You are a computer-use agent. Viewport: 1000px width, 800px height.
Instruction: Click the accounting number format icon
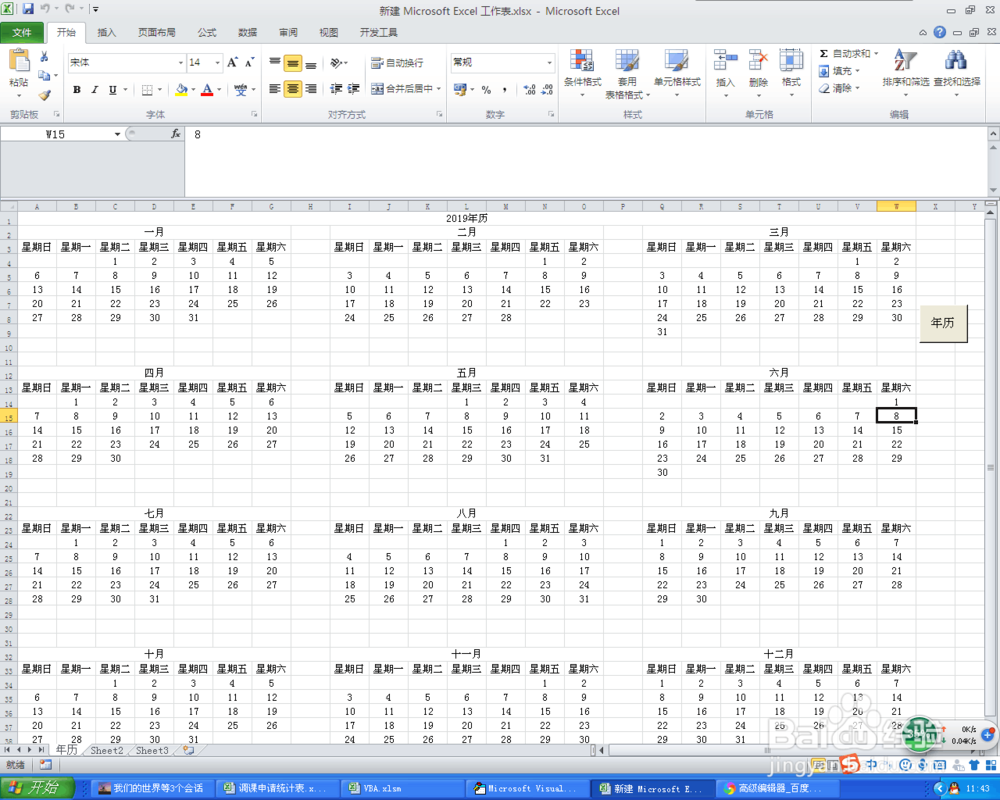point(460,89)
